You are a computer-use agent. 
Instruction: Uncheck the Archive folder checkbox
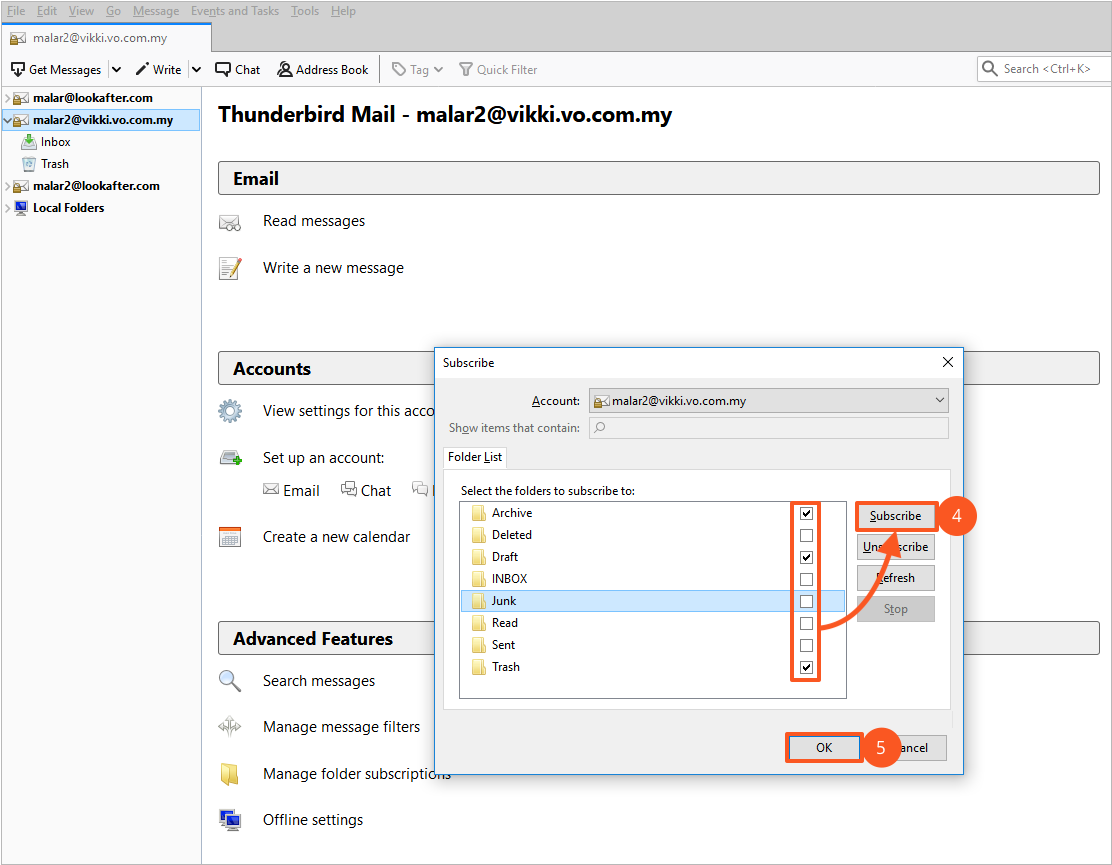pos(806,513)
